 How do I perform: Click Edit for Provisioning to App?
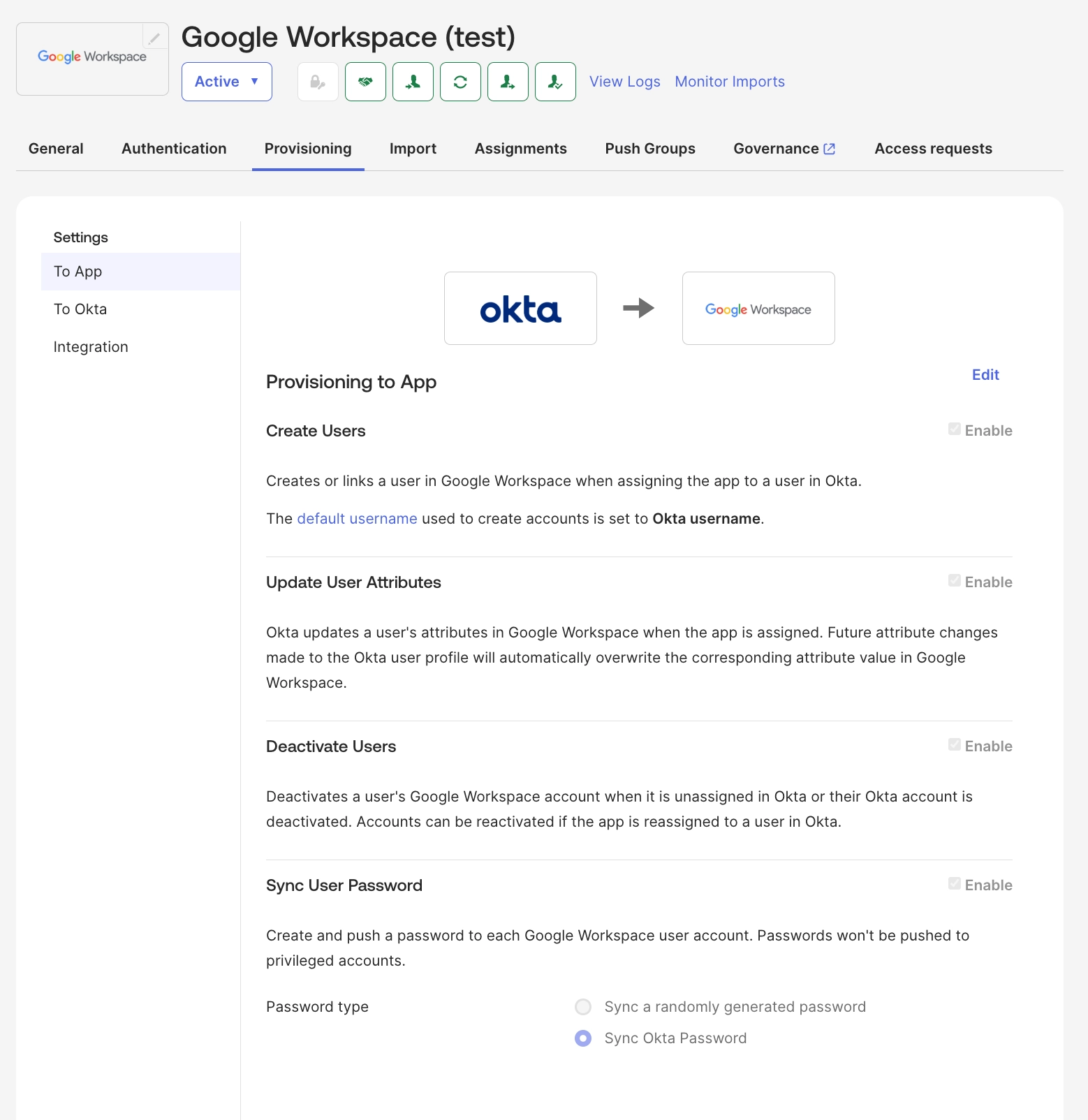tap(985, 375)
